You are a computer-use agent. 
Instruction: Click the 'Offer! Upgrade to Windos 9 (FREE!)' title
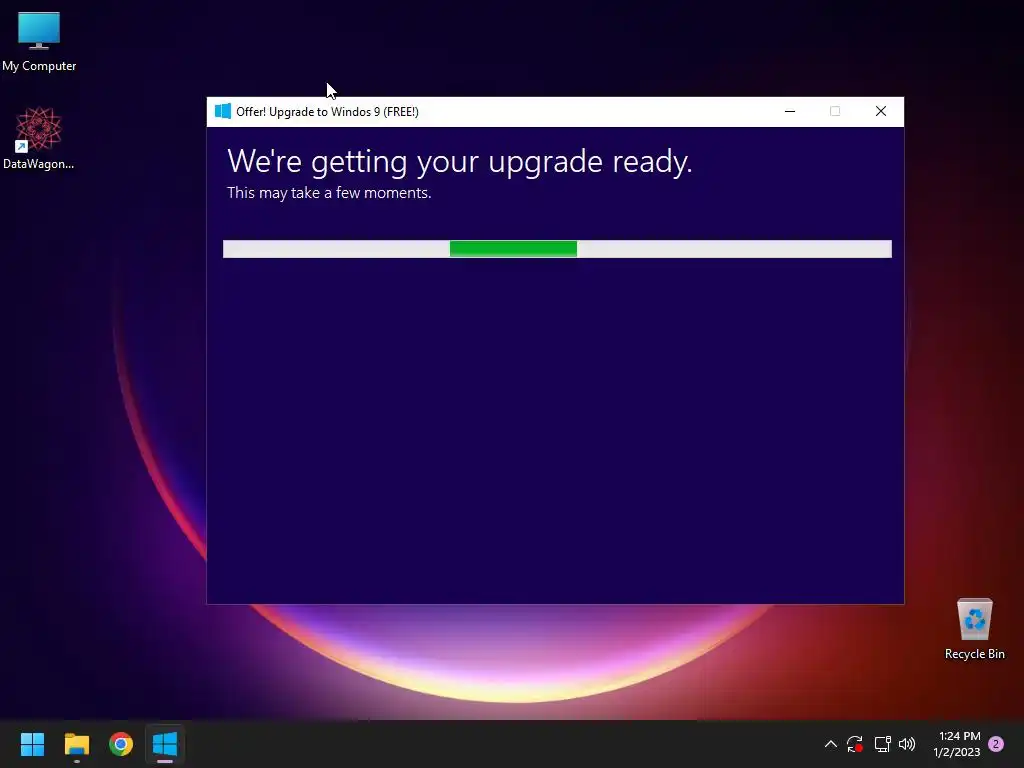click(327, 112)
